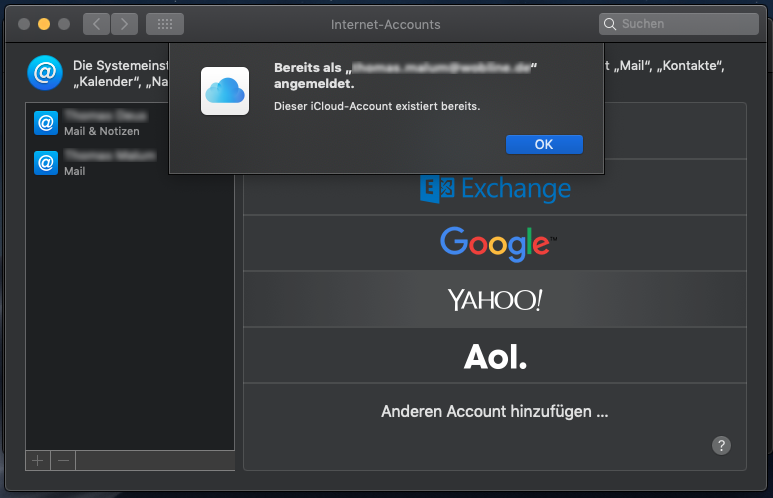Click the Internet-Accounts window title
This screenshot has height=498, width=773.
(x=386, y=25)
